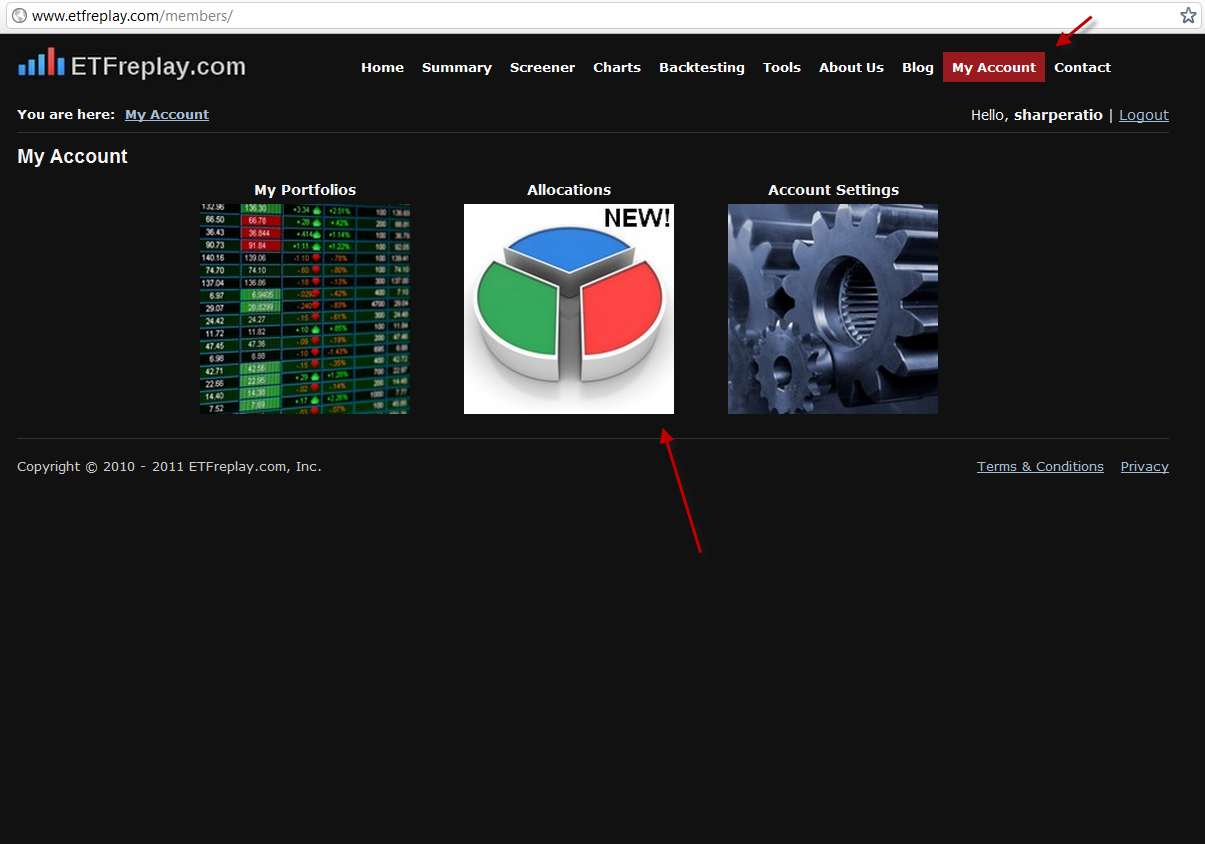The width and height of the screenshot is (1205, 844).
Task: Select Charts in the navigation bar
Action: coord(617,67)
